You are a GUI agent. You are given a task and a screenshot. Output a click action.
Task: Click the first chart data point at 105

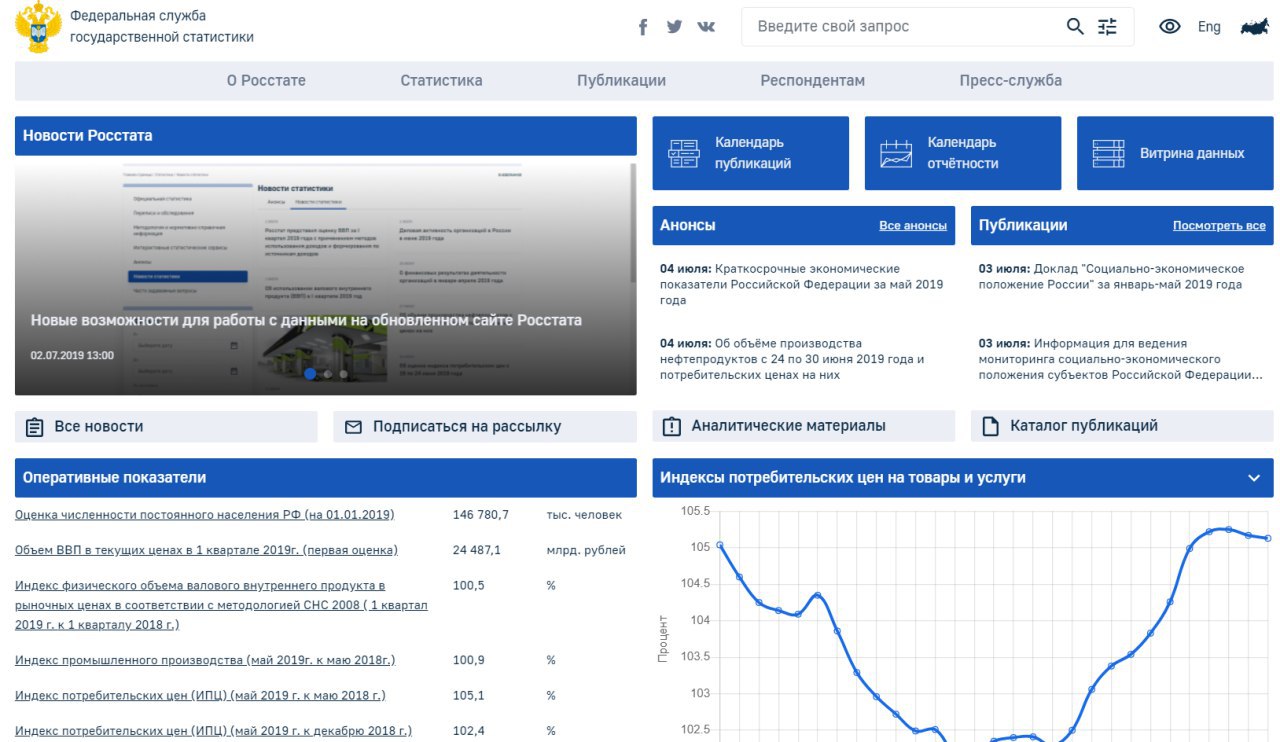(x=720, y=545)
